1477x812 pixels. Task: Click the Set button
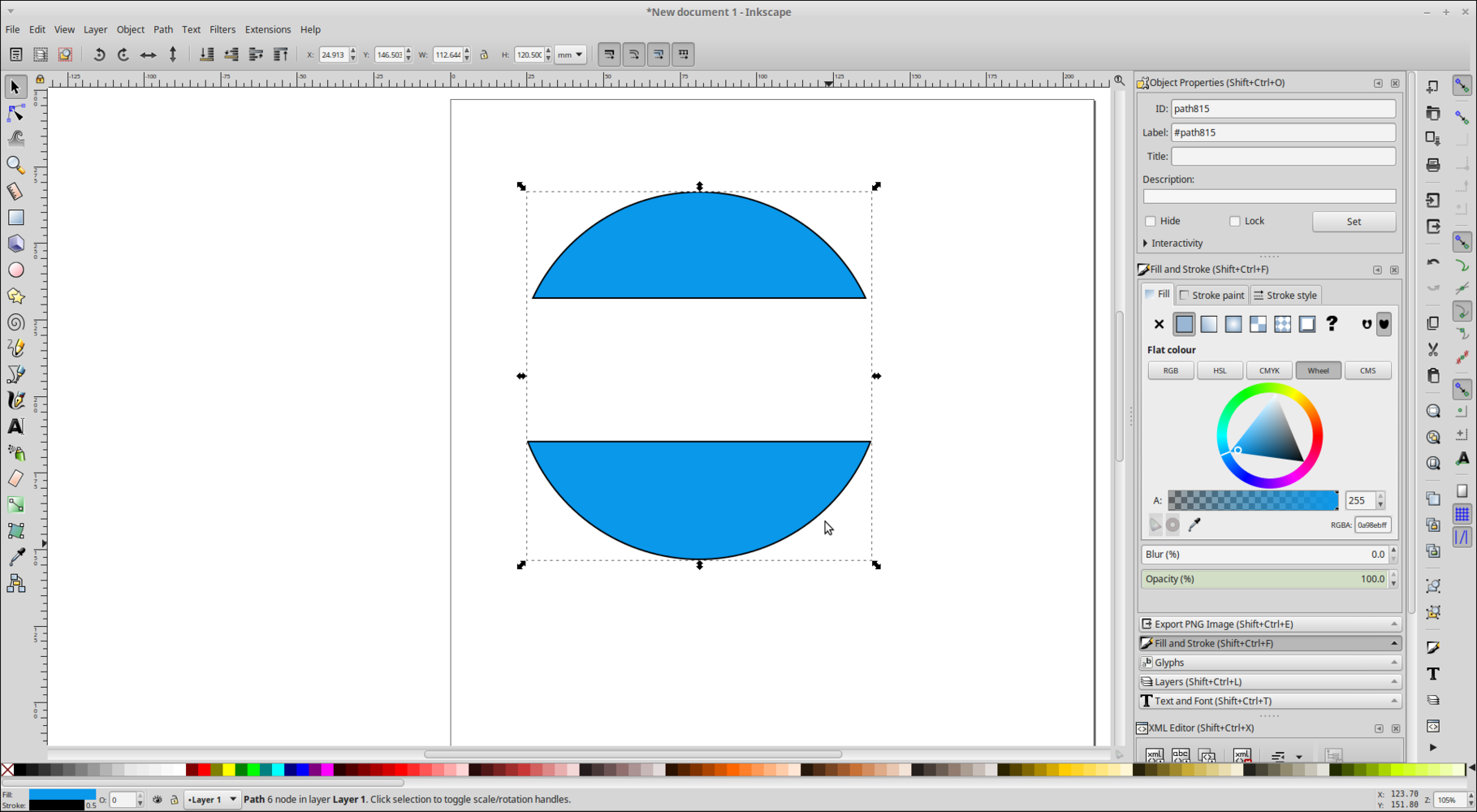pyautogui.click(x=1354, y=222)
